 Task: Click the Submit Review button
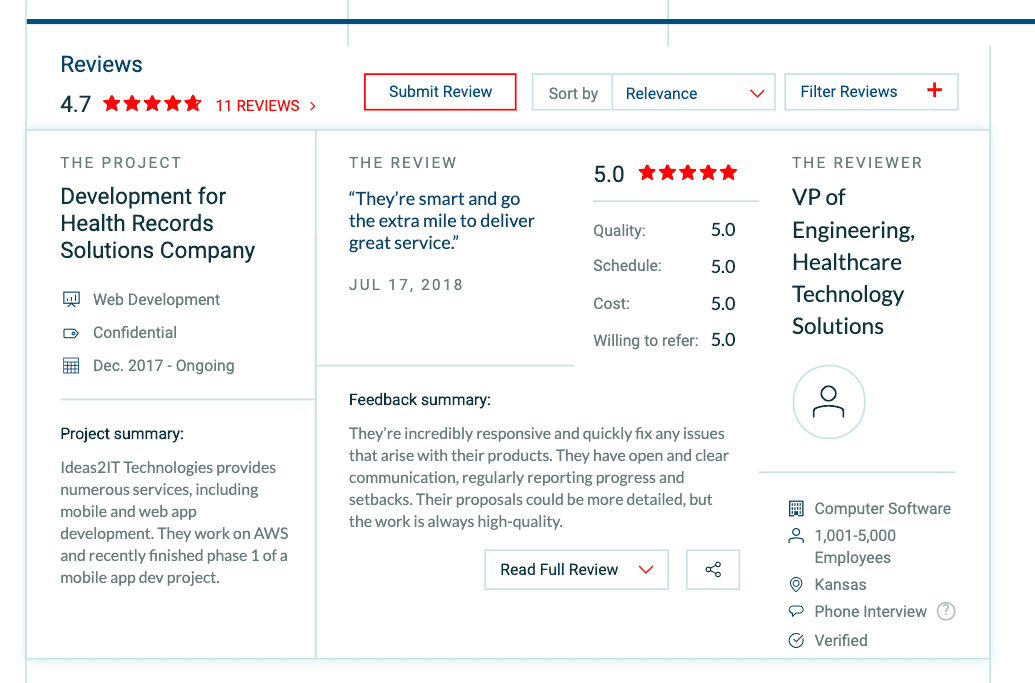click(440, 92)
